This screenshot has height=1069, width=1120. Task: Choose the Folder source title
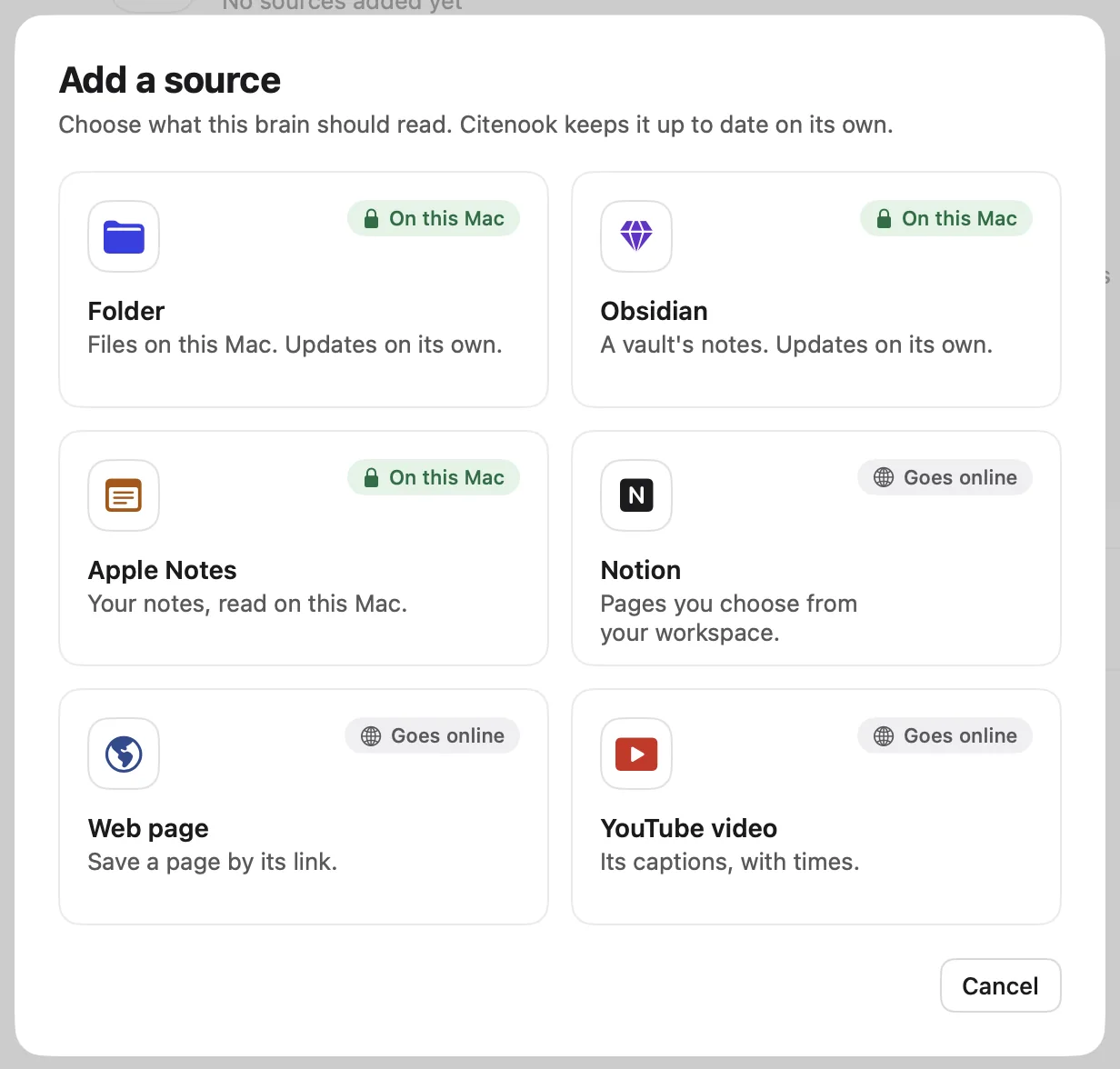pyautogui.click(x=126, y=311)
